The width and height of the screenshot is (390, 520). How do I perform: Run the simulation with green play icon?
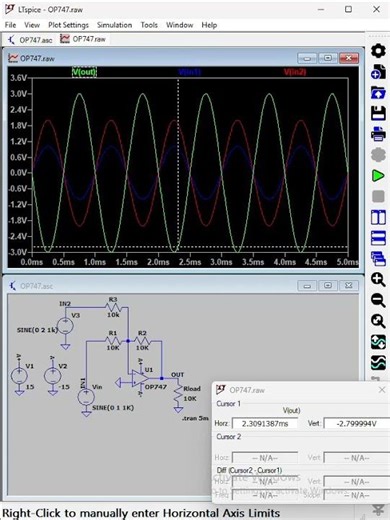[378, 176]
